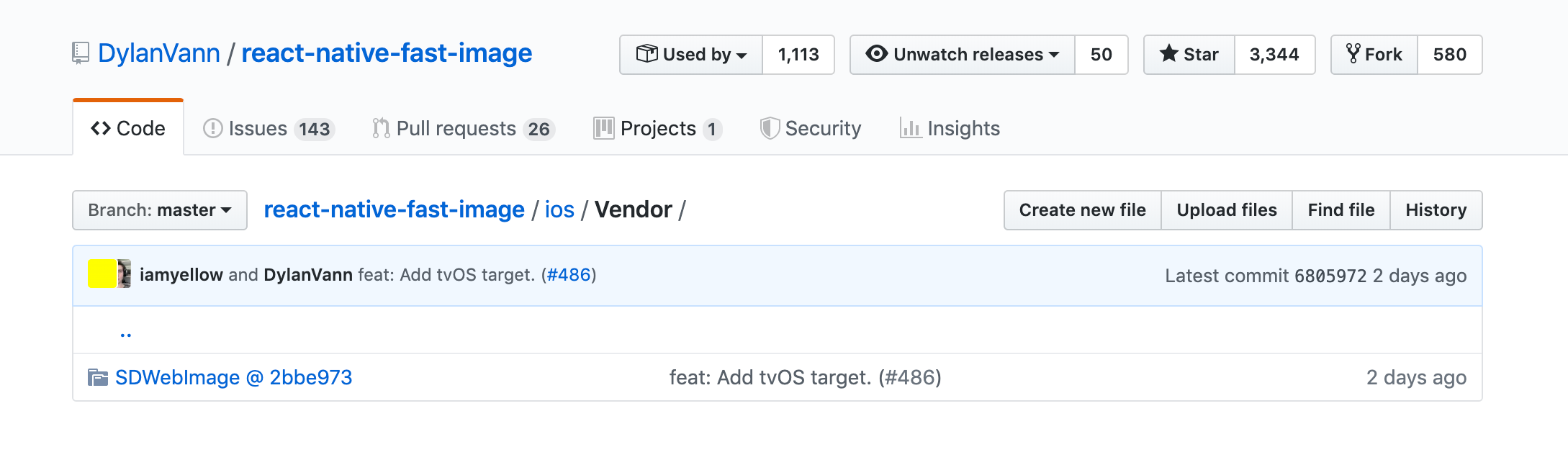Screen dimensions: 1568x465
Task: Click the Create new file button
Action: (x=1081, y=210)
